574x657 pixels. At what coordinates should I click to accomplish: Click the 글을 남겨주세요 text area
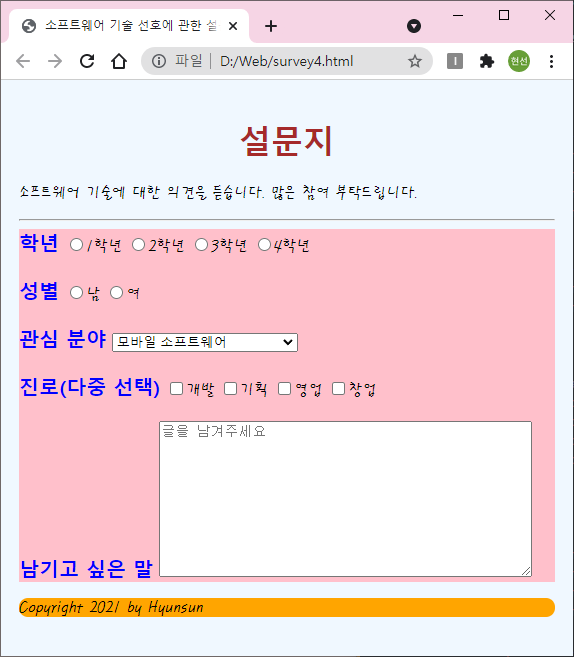pos(345,499)
